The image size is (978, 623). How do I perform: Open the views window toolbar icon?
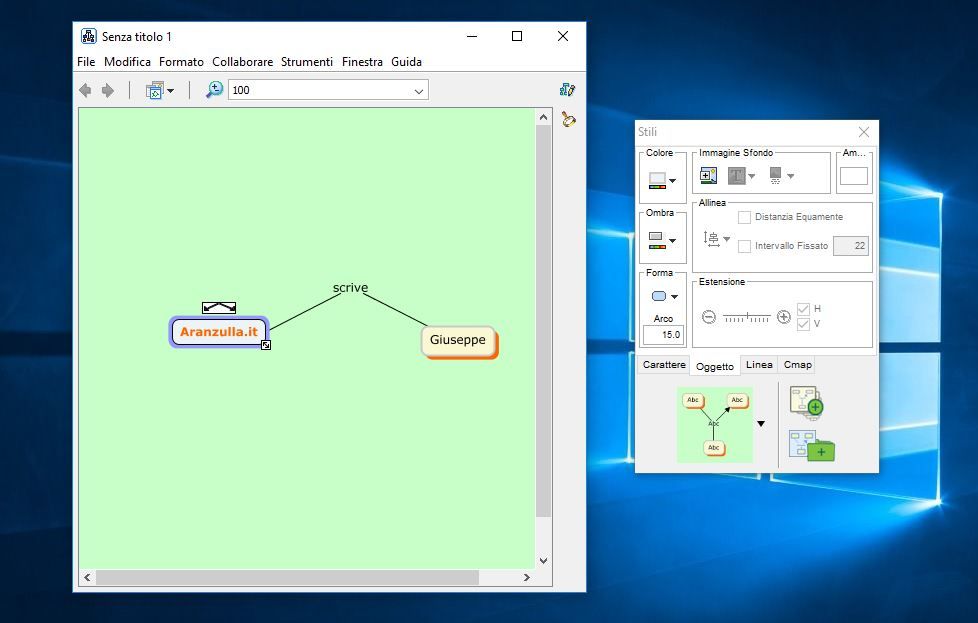coord(154,90)
